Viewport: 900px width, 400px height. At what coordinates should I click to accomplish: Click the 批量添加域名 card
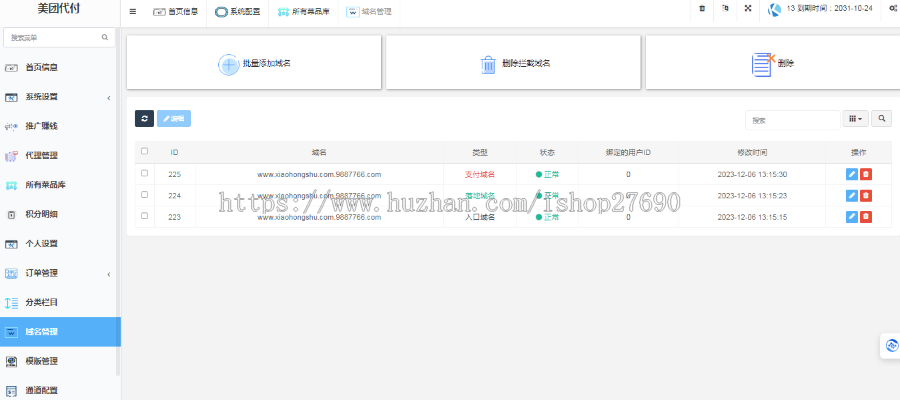[254, 63]
